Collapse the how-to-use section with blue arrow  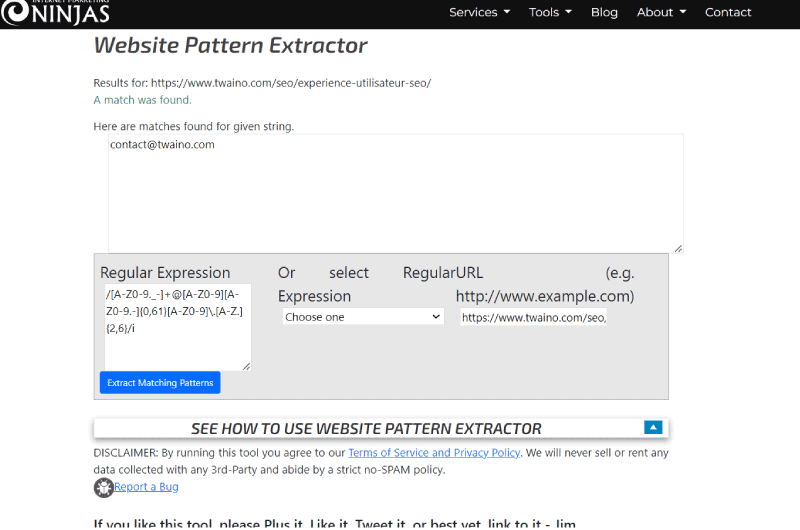point(653,427)
